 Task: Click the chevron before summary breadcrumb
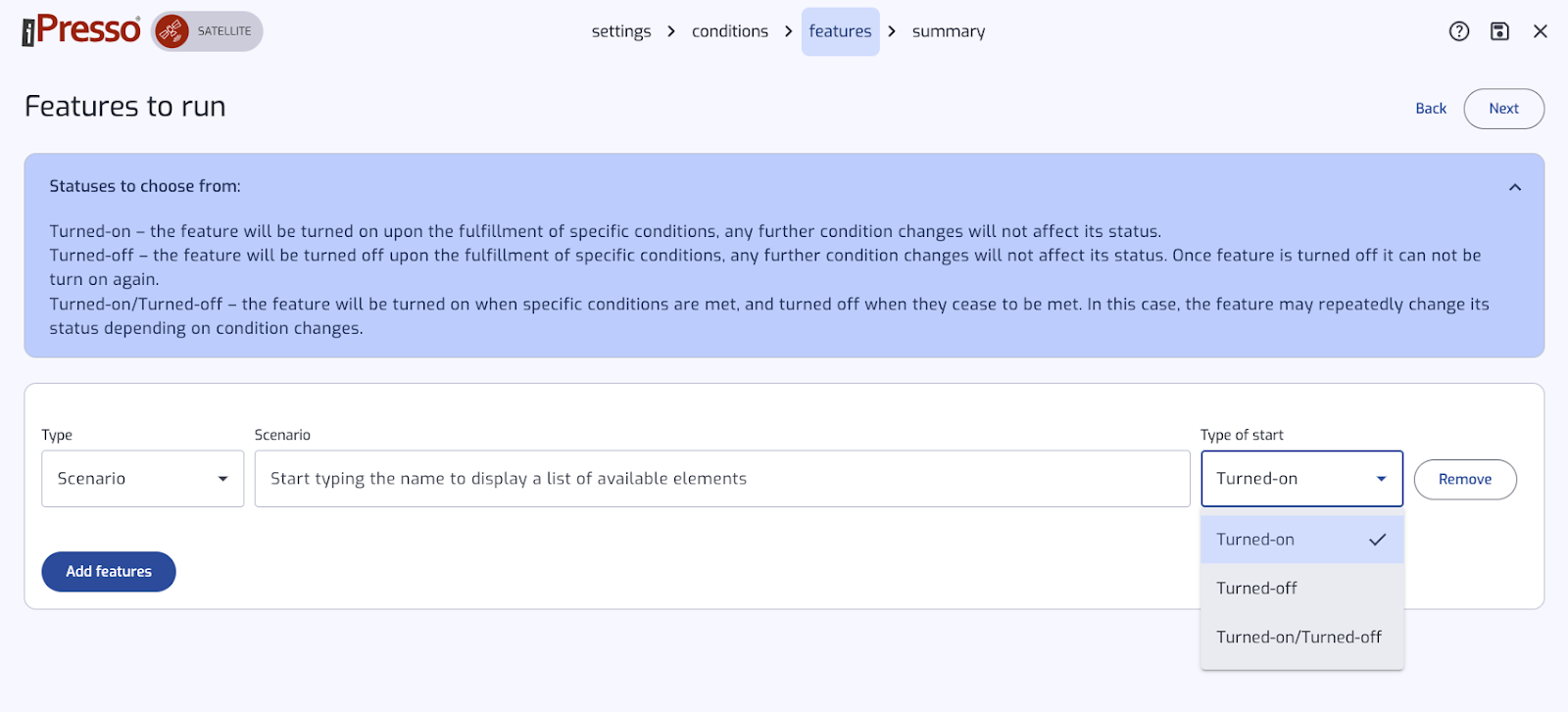(892, 31)
